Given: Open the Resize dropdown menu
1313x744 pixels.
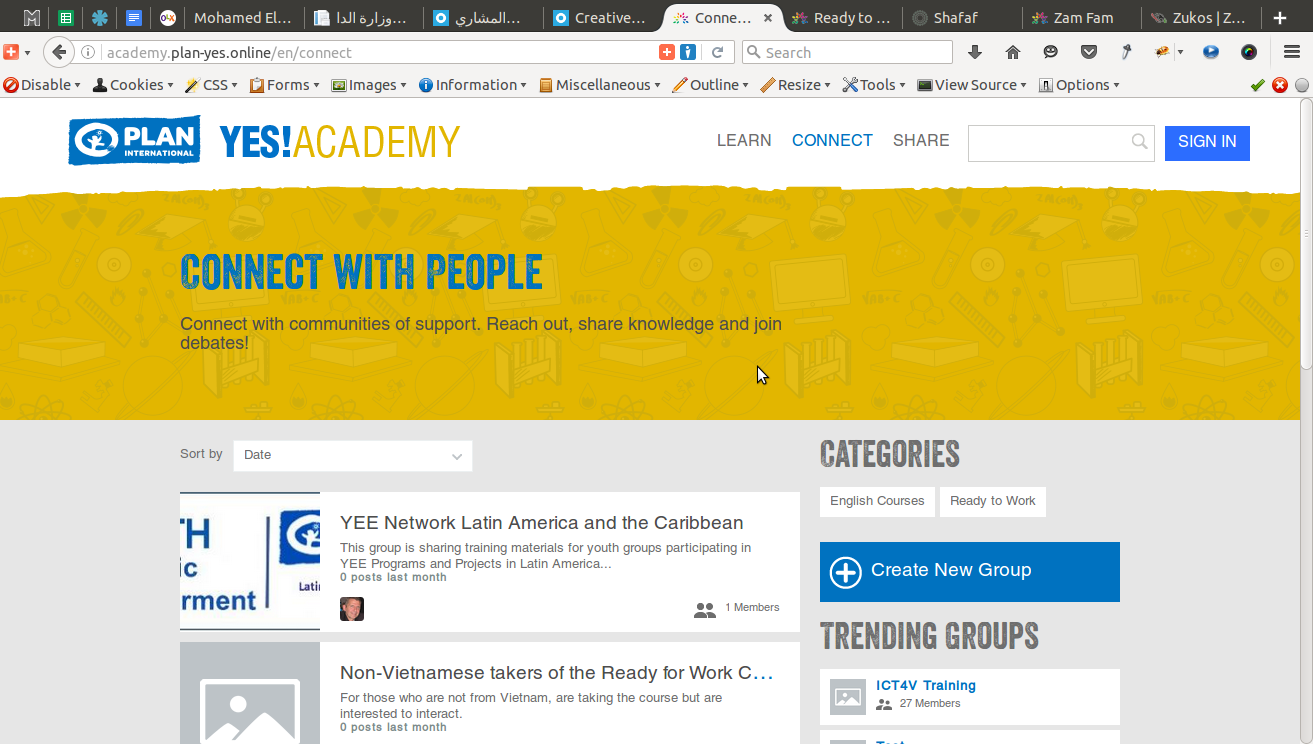Looking at the screenshot, I should pos(796,85).
